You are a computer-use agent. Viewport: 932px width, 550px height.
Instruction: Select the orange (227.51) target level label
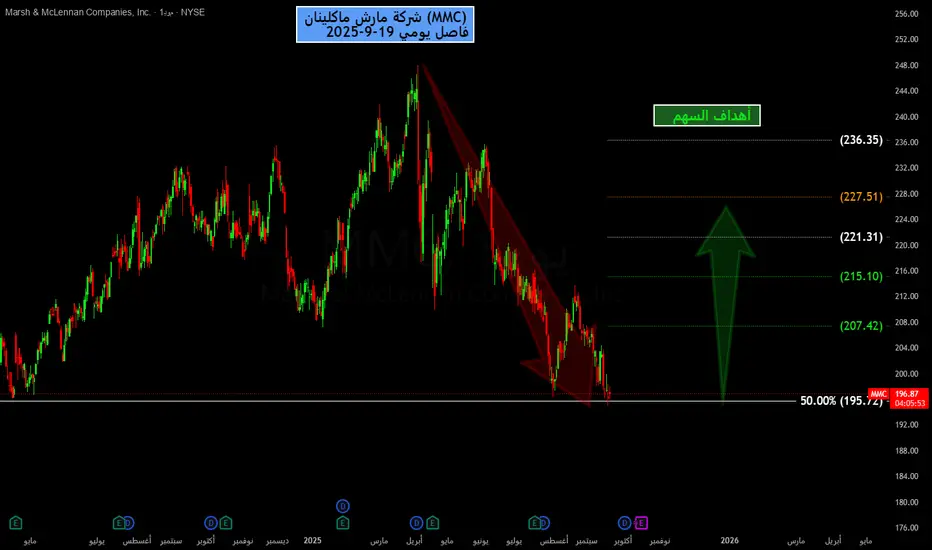tap(861, 197)
